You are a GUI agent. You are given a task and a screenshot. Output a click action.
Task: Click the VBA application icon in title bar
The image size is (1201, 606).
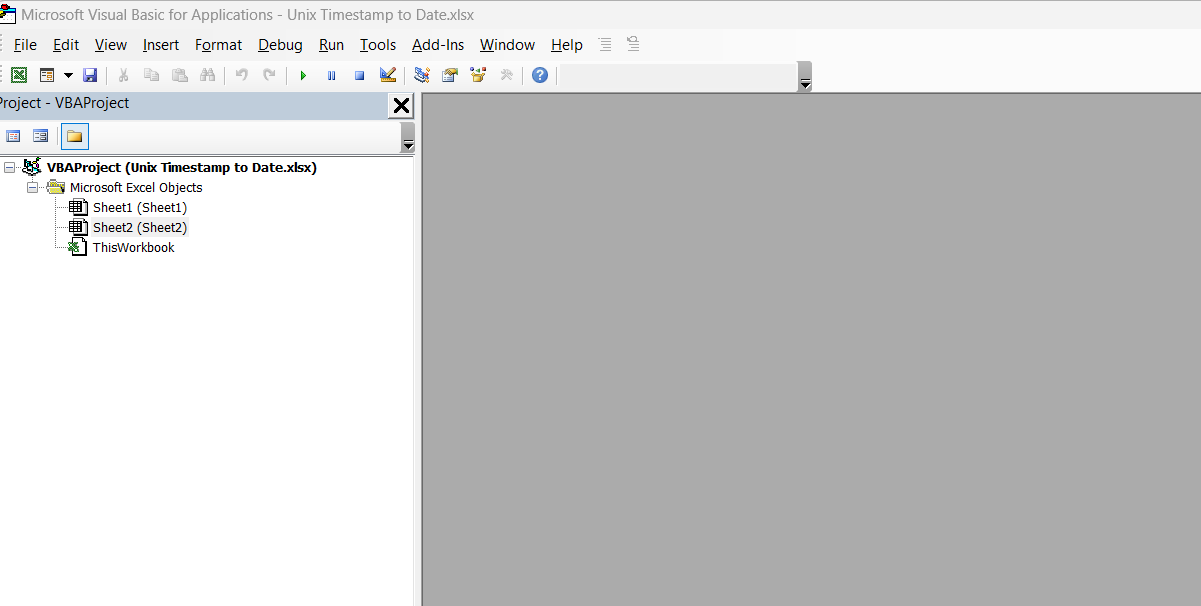pyautogui.click(x=6, y=13)
